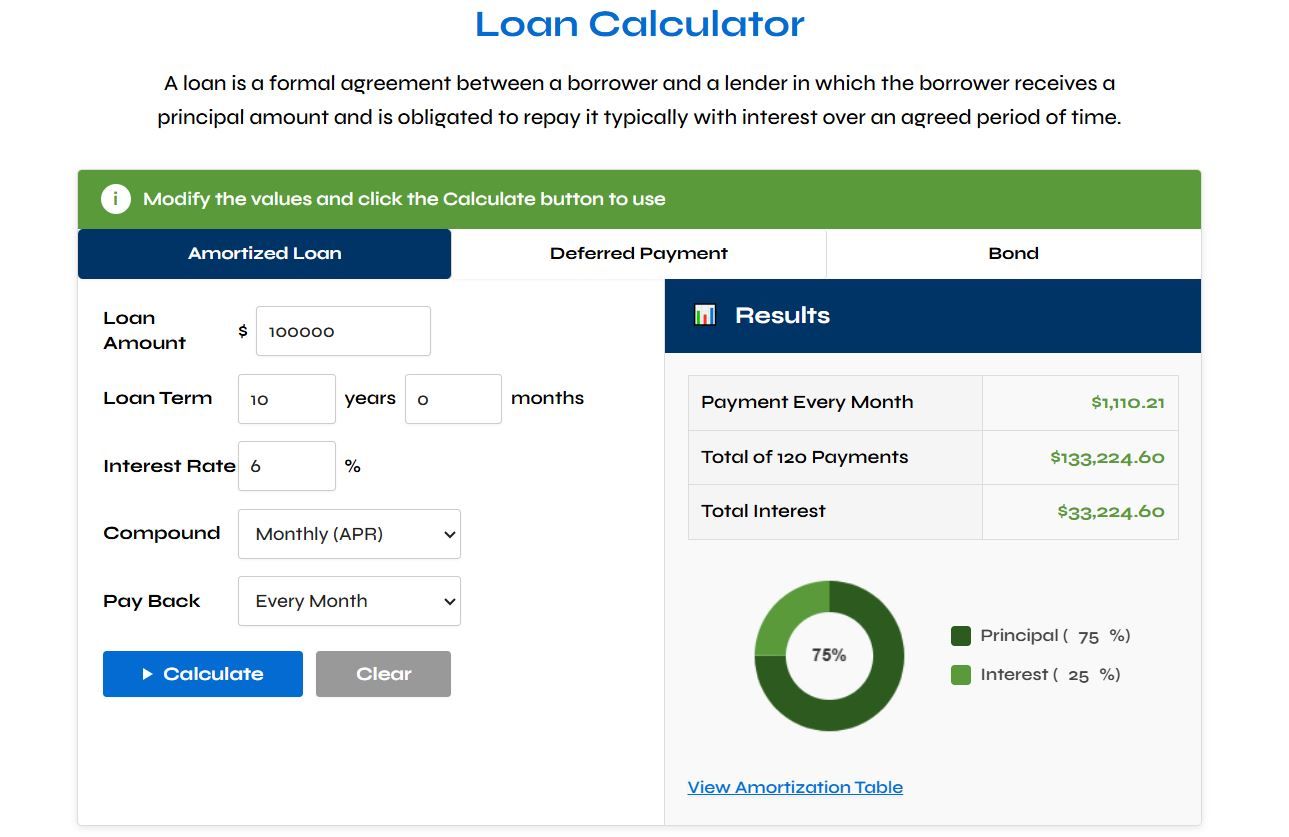This screenshot has height=837, width=1289.
Task: Open the View Amortization Table link
Action: pos(795,787)
